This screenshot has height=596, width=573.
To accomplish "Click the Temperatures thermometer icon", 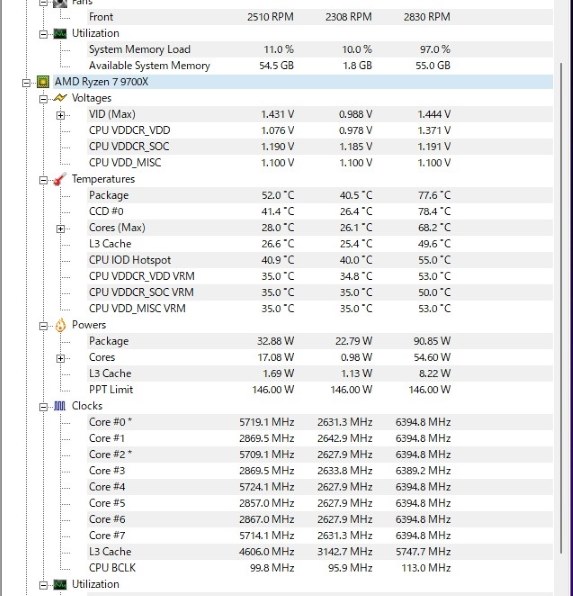I will pos(60,179).
